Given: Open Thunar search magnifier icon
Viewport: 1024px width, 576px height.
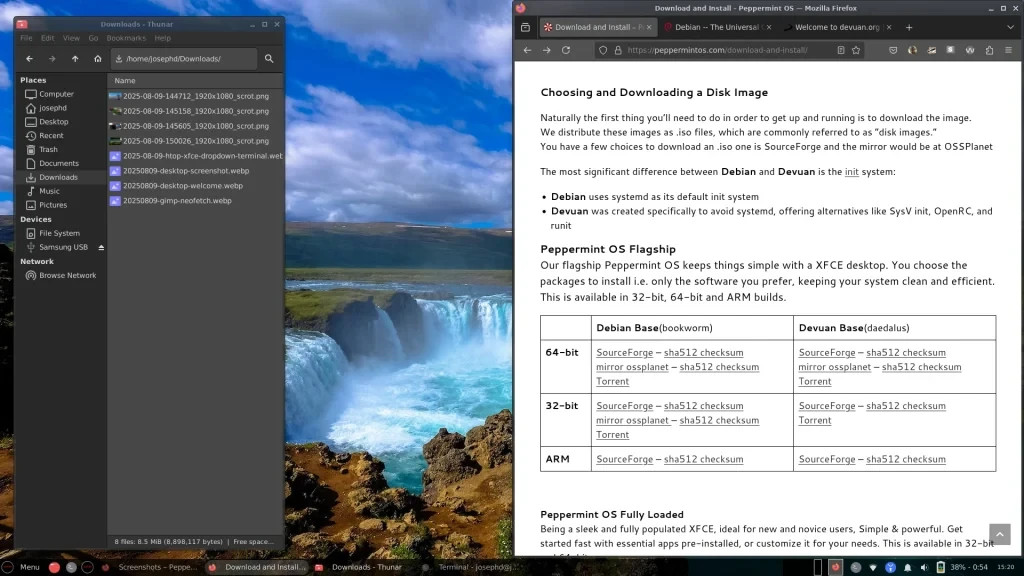Looking at the screenshot, I should [269, 59].
